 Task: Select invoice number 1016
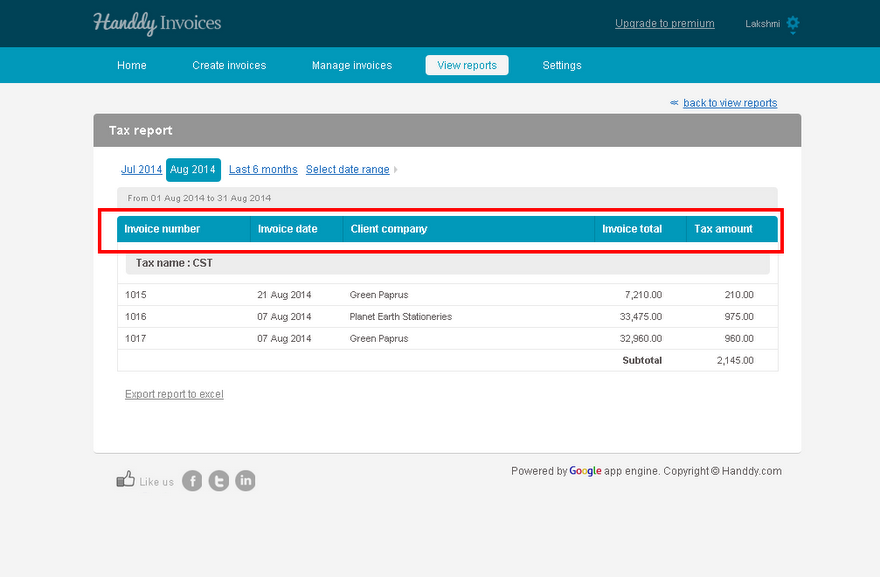pyautogui.click(x=136, y=317)
